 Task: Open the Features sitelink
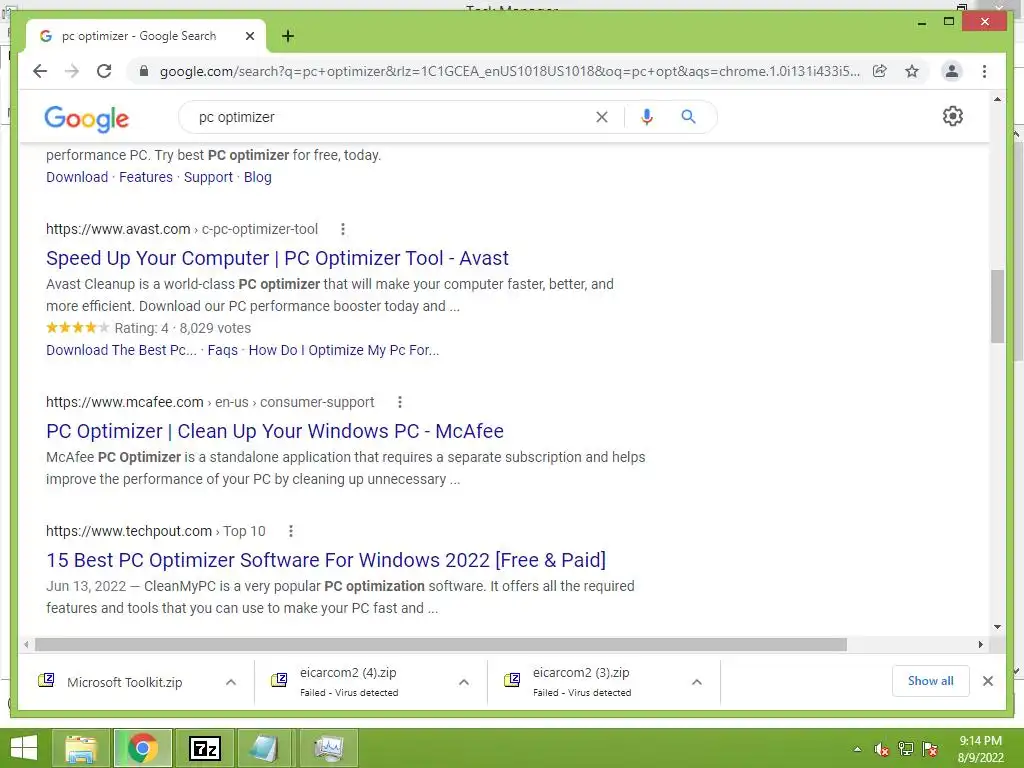point(146,177)
